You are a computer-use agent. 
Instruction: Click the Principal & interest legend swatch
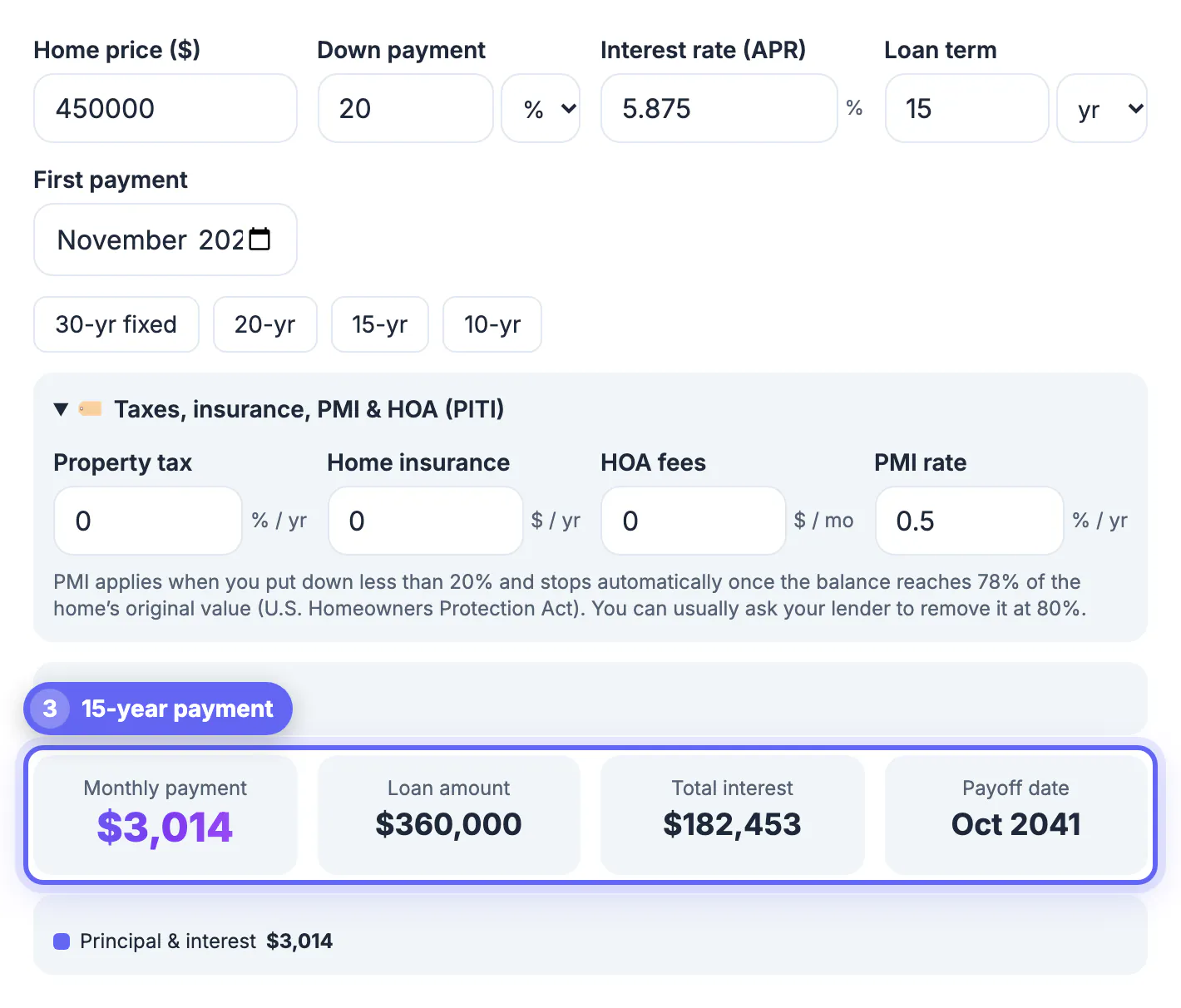coord(62,941)
